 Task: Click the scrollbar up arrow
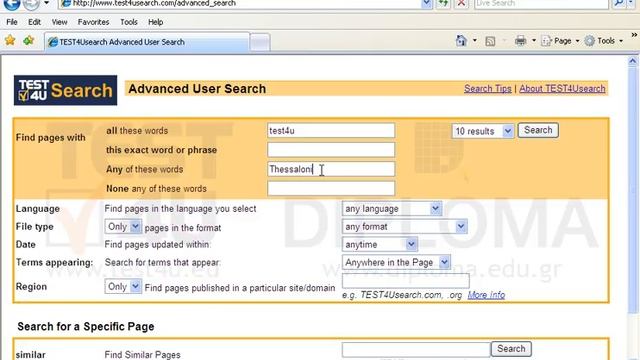point(633,61)
